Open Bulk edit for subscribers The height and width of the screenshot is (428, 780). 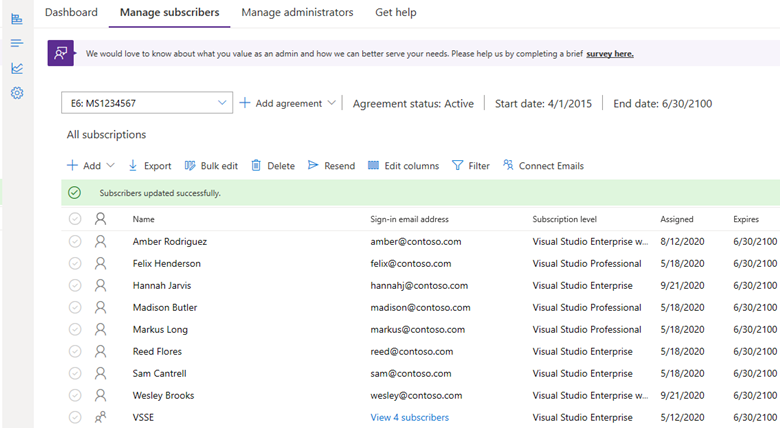(210, 166)
